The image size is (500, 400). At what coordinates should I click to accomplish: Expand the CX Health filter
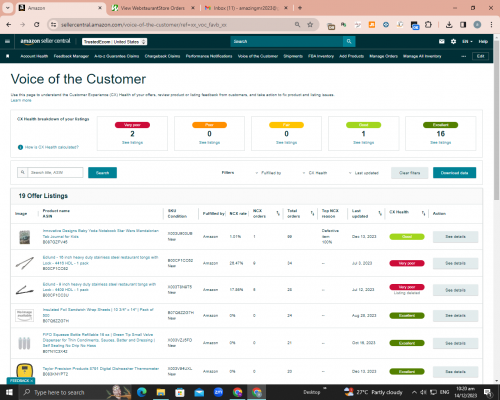[315, 173]
